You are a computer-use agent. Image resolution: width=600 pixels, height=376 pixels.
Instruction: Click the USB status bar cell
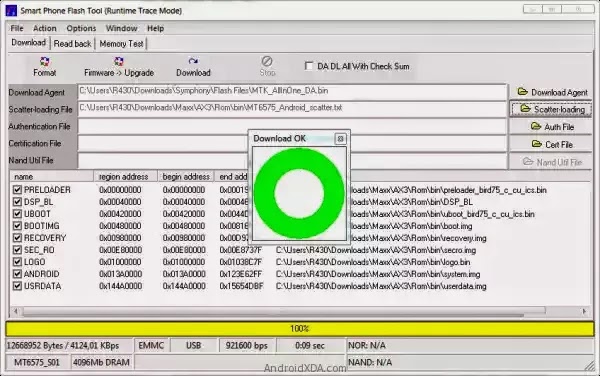(194, 345)
